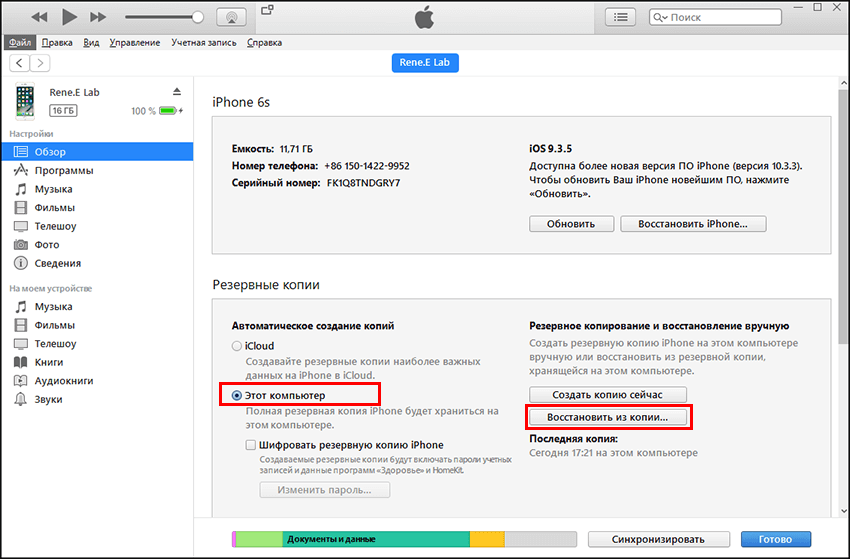Click the Обновить button

(x=571, y=224)
